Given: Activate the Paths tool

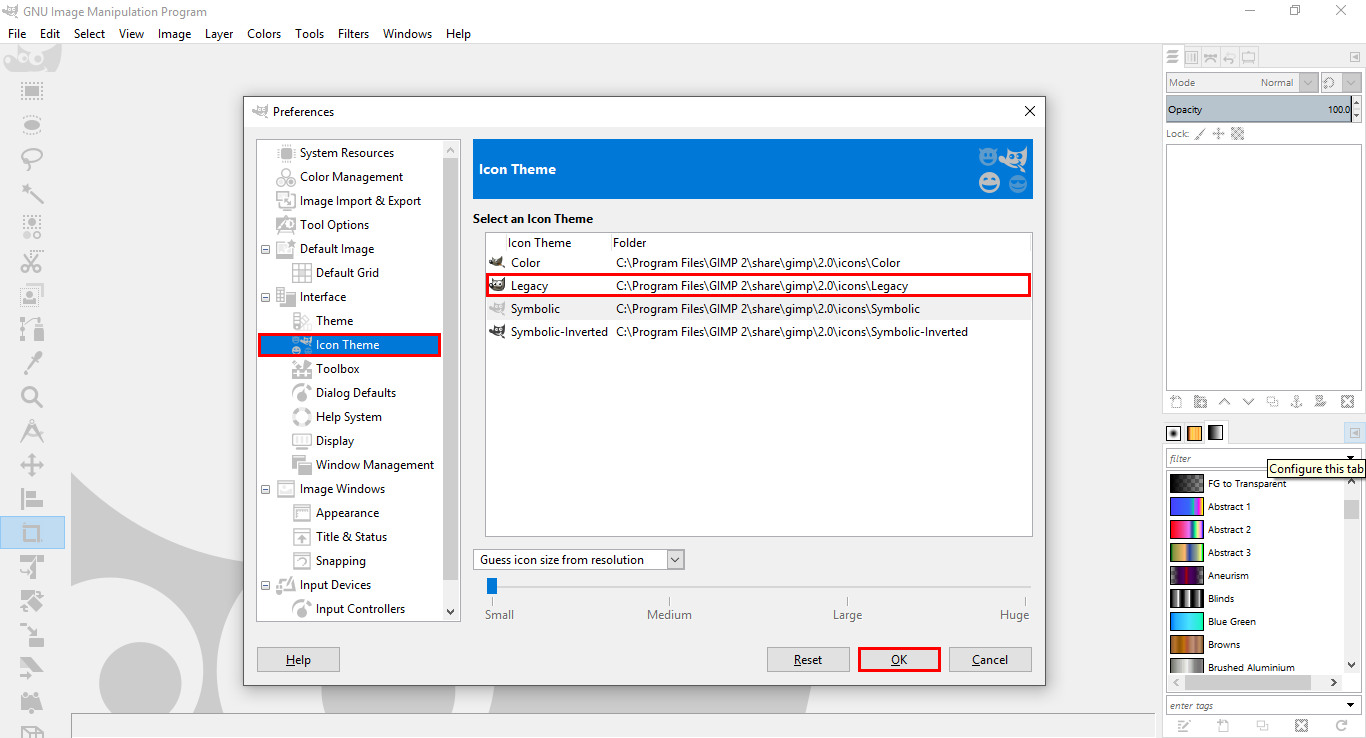Looking at the screenshot, I should point(32,329).
